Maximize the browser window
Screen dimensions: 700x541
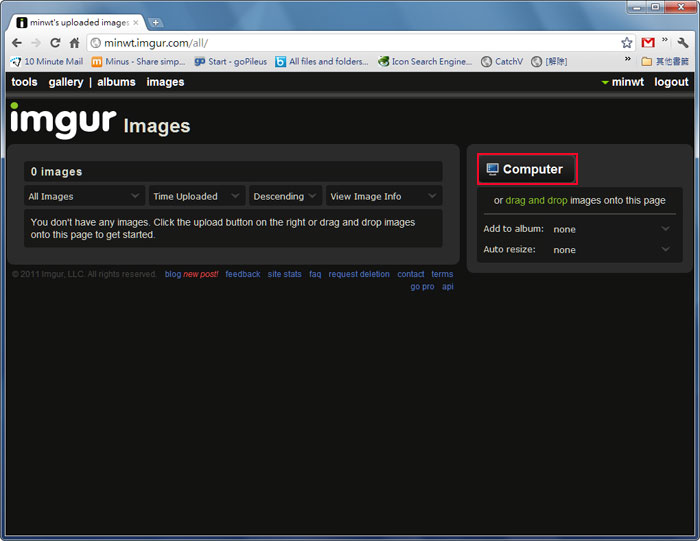point(655,7)
